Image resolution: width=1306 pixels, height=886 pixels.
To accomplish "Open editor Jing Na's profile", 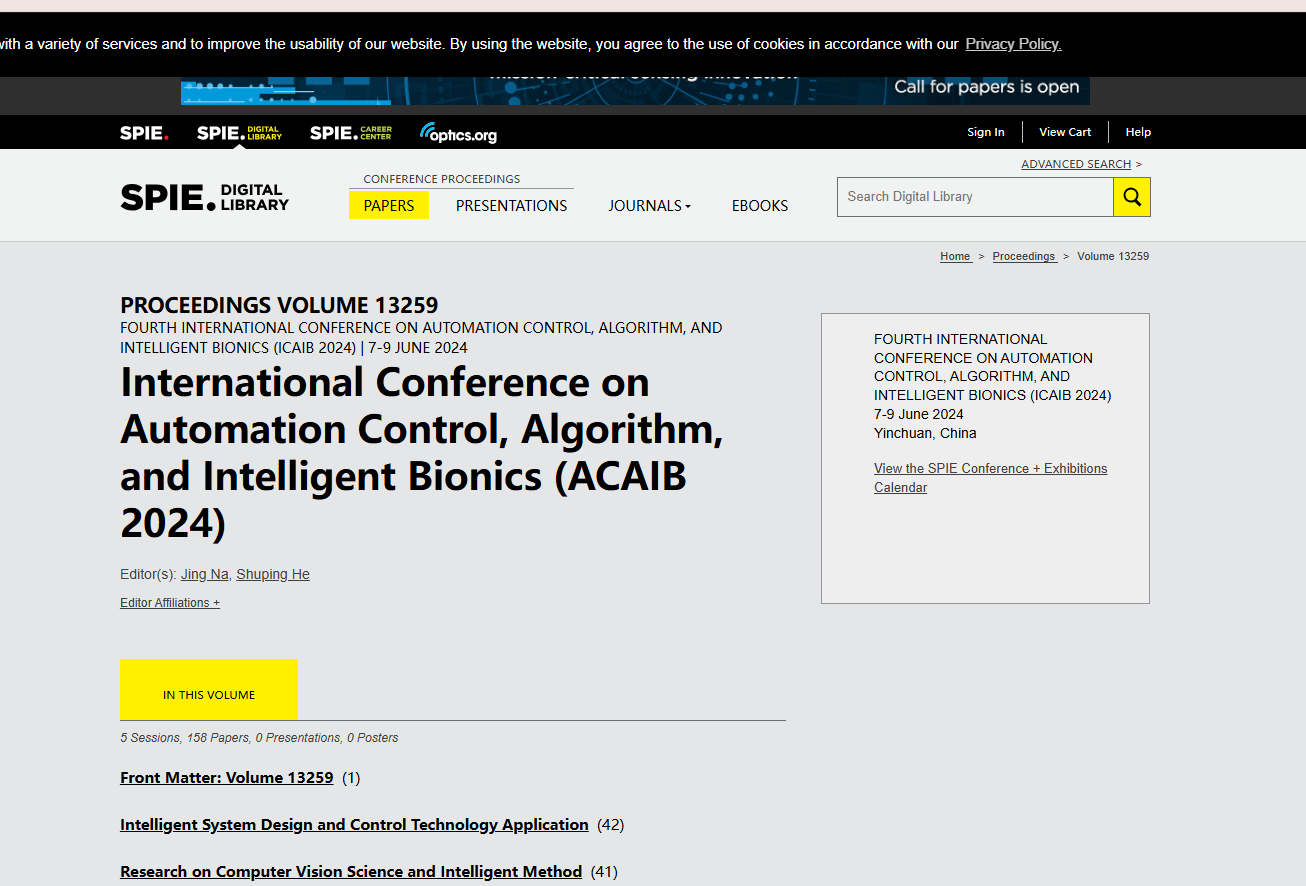I will click(x=204, y=574).
